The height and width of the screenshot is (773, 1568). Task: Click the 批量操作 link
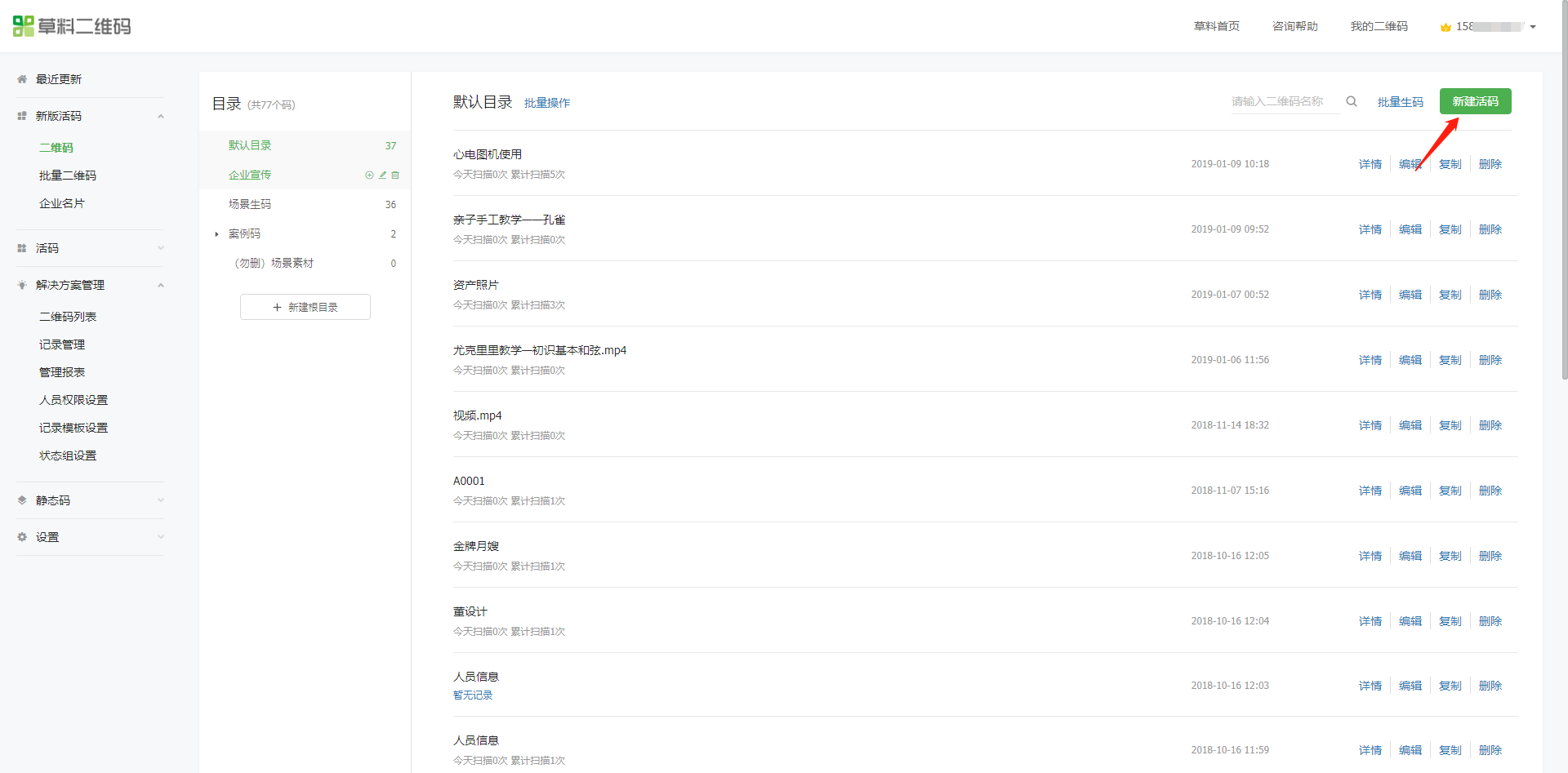tap(547, 103)
